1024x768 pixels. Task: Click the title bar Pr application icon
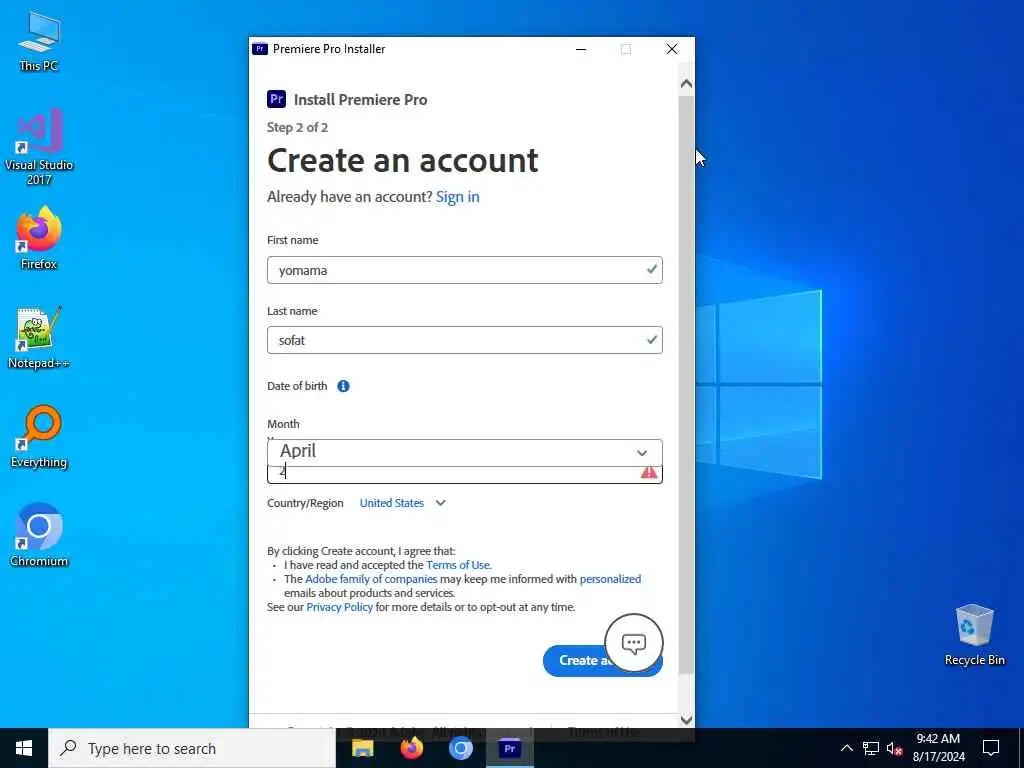[x=260, y=49]
